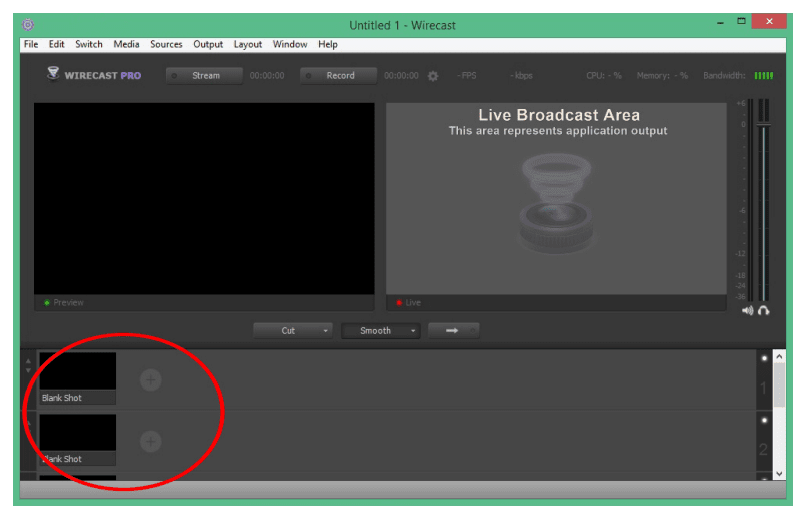Toggle the speaker mute icon

pyautogui.click(x=747, y=310)
